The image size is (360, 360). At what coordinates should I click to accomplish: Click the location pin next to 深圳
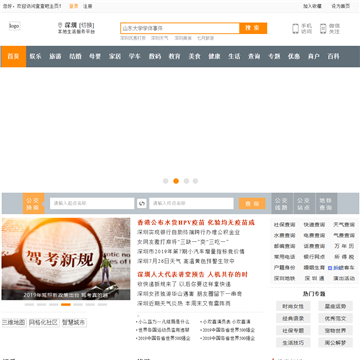point(60,25)
